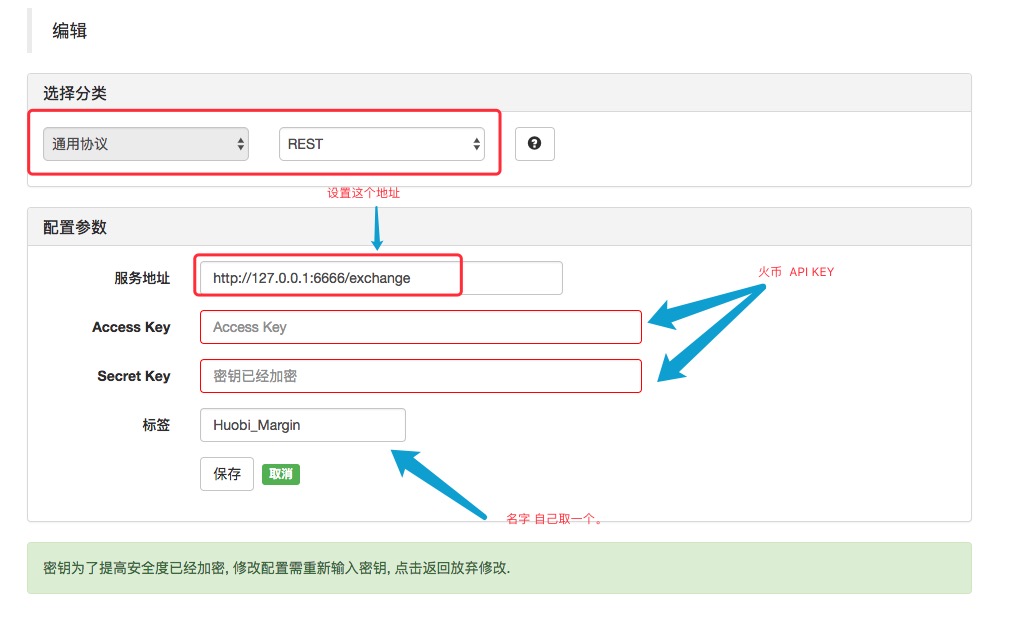Open the REST protocol dropdown
This screenshot has height=625, width=1021.
382,144
